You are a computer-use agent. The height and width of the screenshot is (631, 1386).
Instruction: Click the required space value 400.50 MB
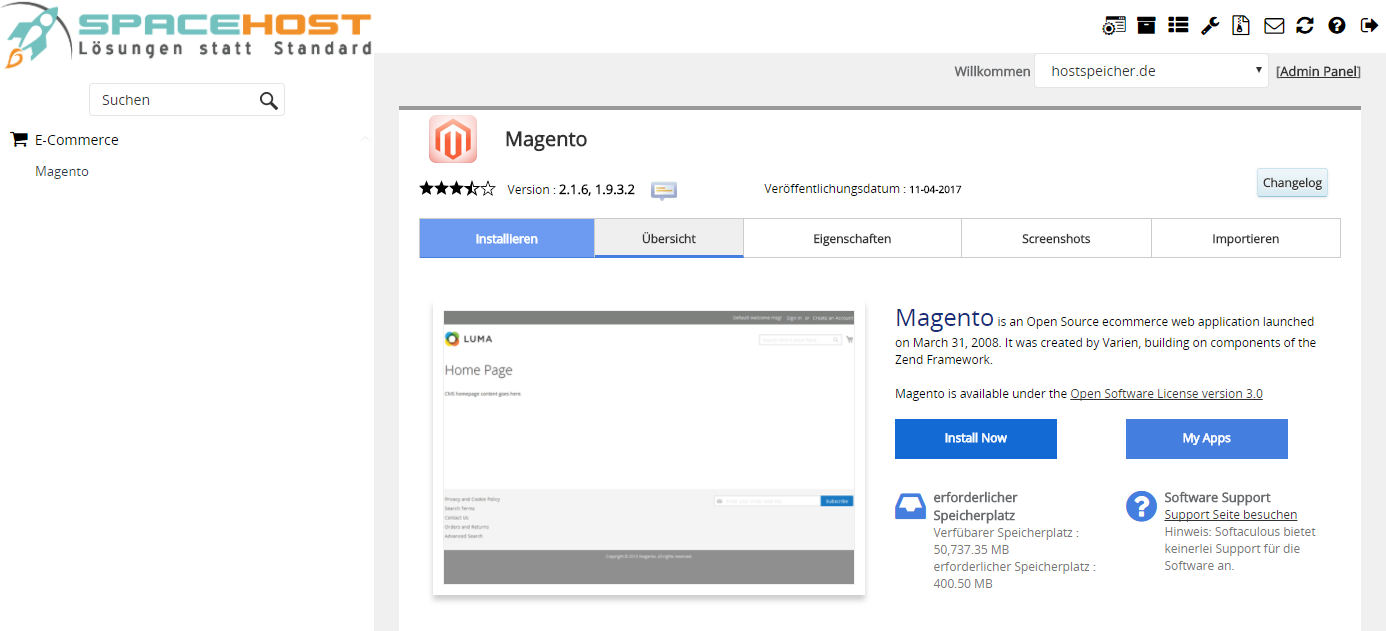click(963, 583)
